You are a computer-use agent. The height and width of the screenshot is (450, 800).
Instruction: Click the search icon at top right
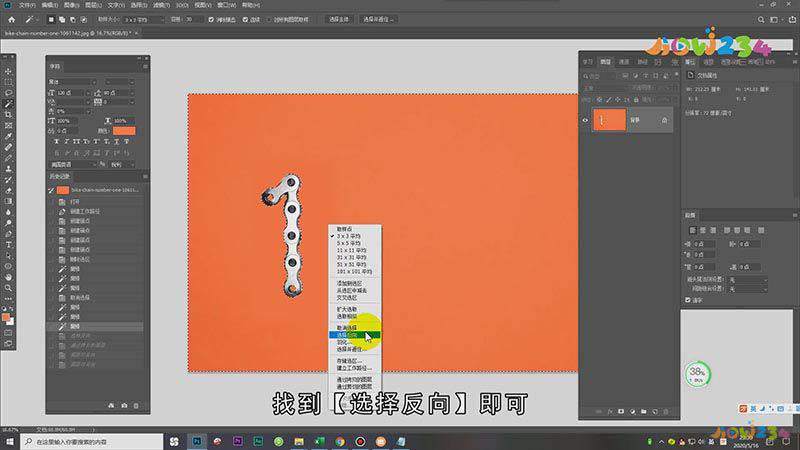click(x=761, y=19)
